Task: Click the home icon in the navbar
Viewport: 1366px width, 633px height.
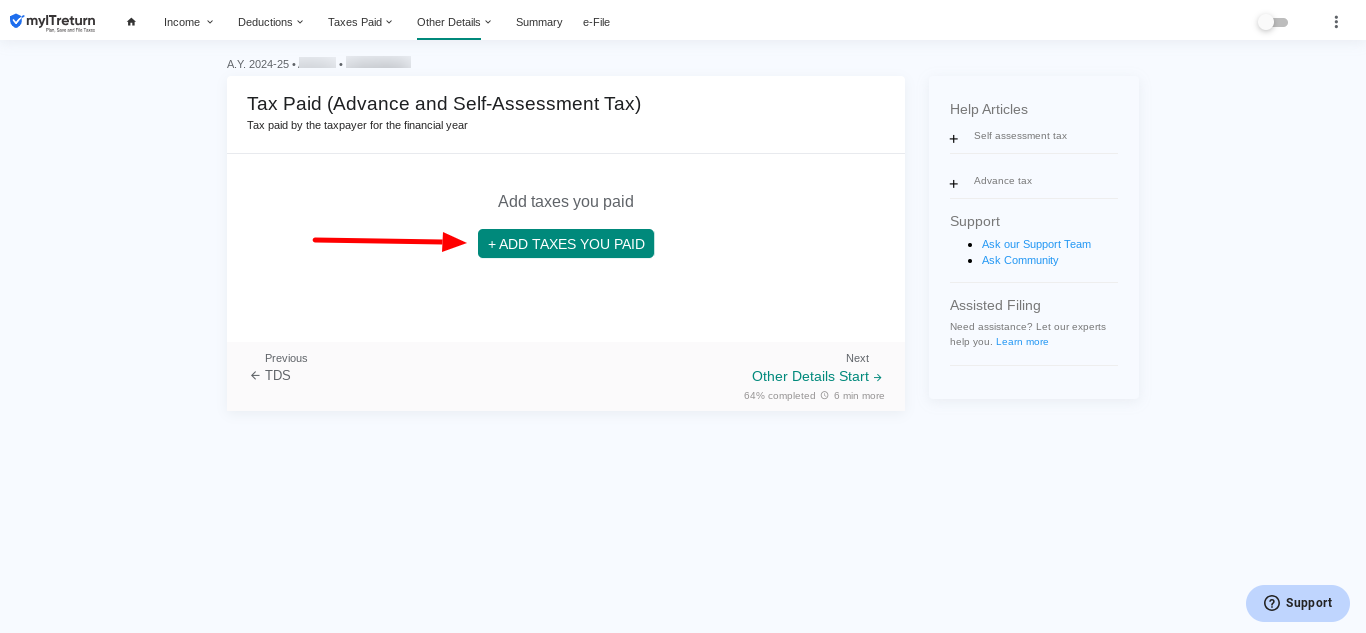Action: 131,22
